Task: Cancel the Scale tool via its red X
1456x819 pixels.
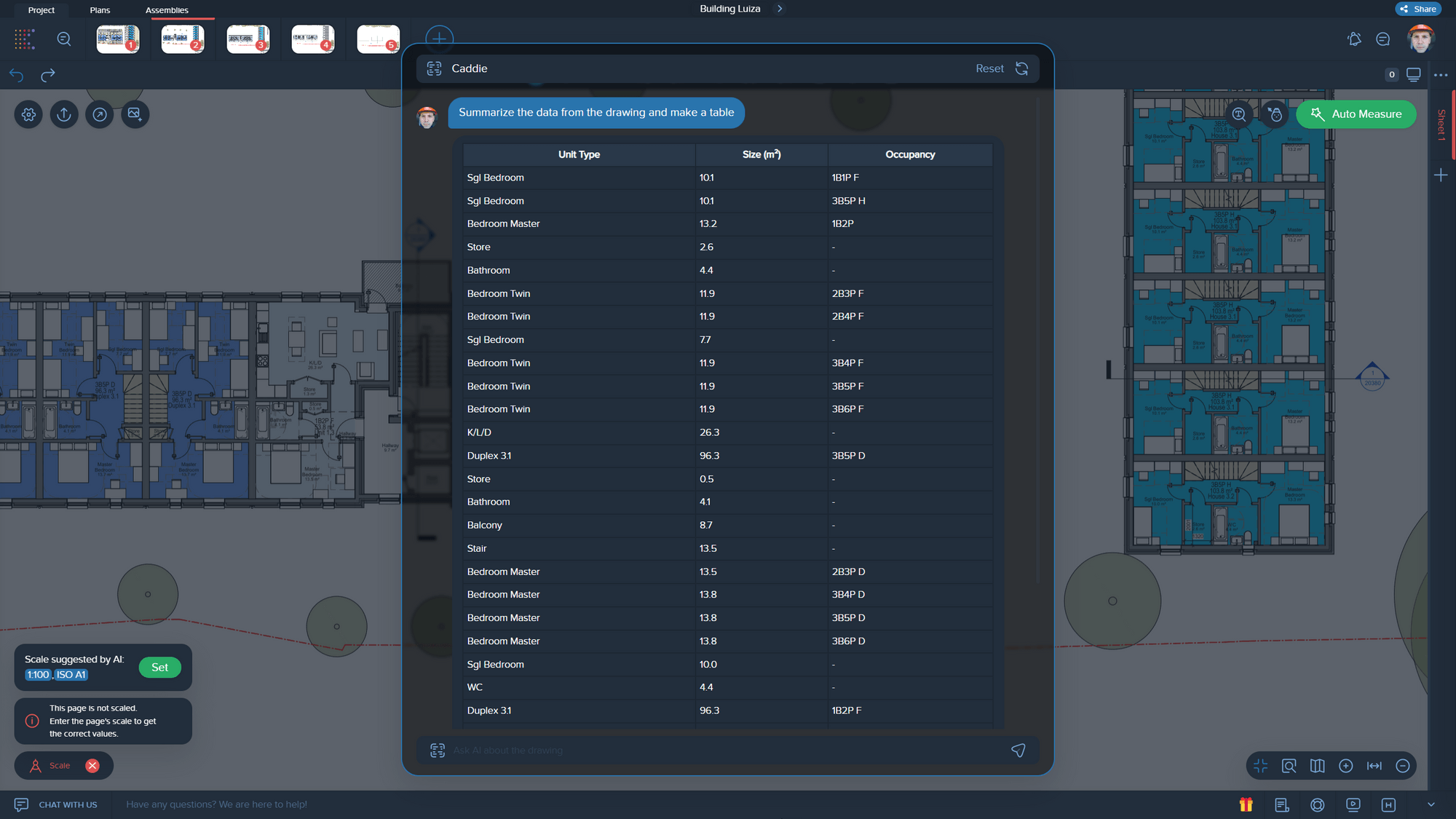Action: pyautogui.click(x=93, y=765)
